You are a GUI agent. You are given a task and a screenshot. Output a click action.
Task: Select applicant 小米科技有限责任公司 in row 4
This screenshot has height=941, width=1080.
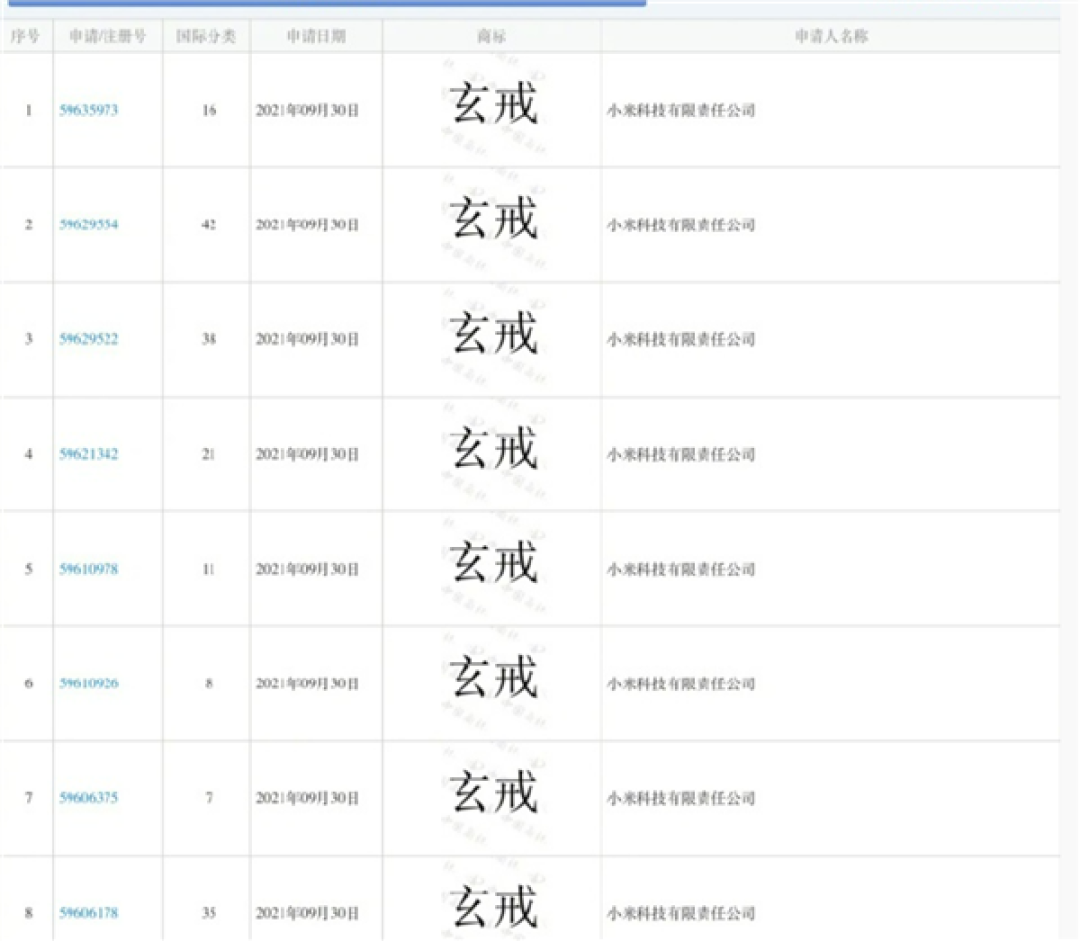[x=681, y=454]
